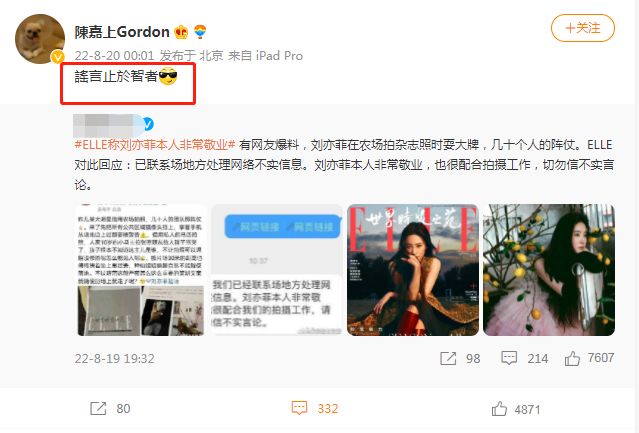Click the original post's repost icon showing 98

(x=448, y=358)
